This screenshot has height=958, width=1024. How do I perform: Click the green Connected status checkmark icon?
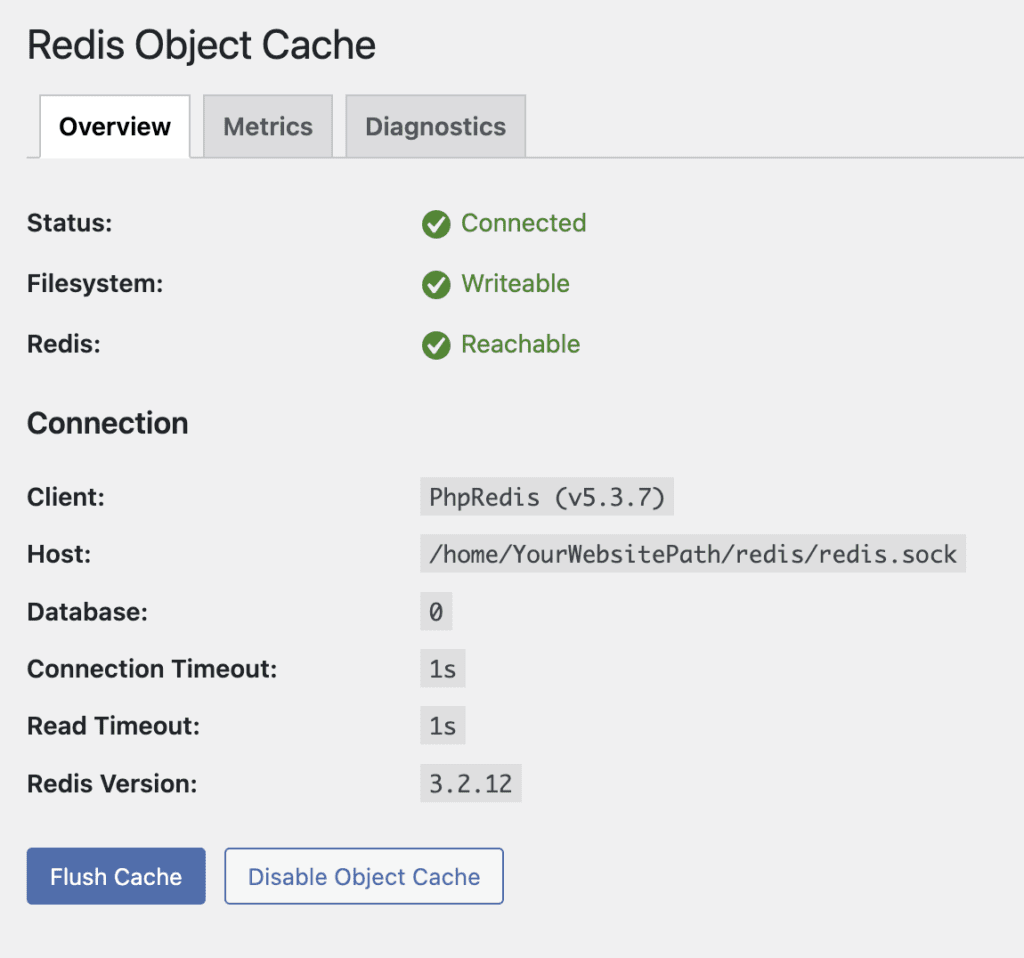coord(436,224)
